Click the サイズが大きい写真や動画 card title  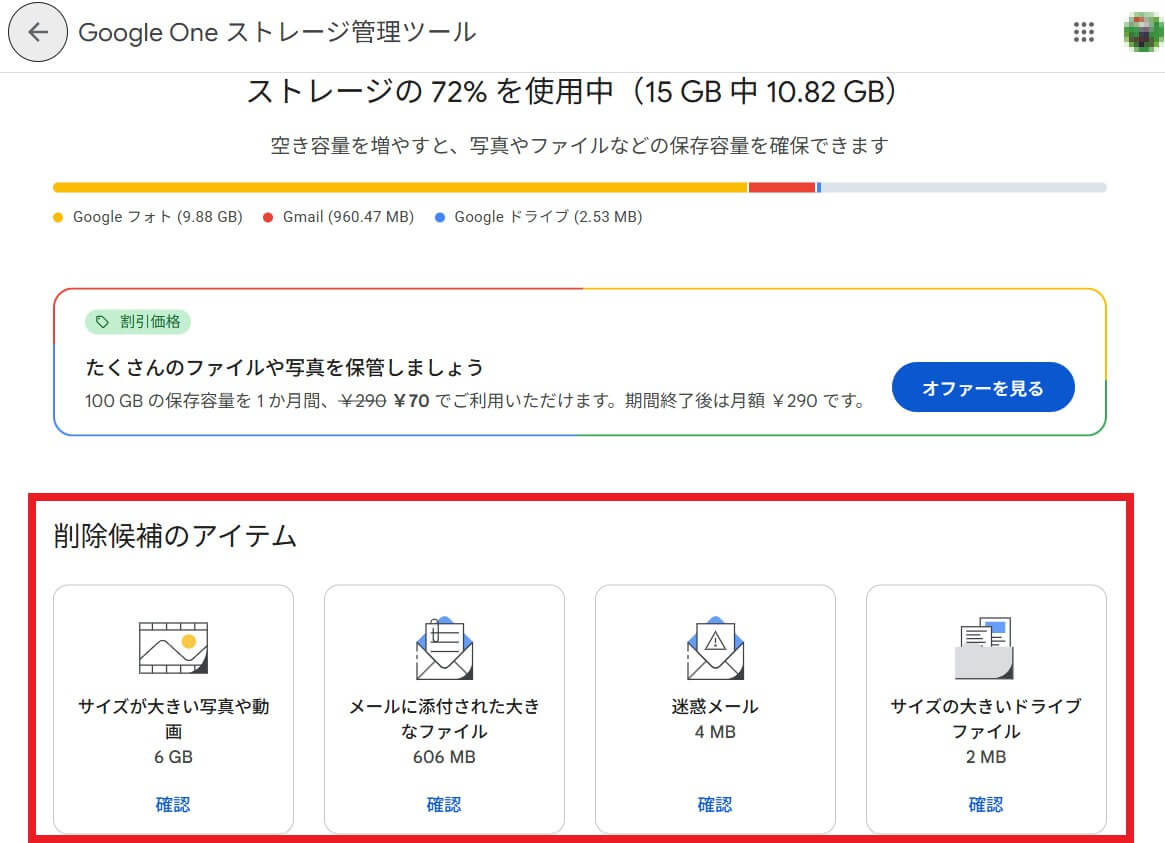(x=173, y=718)
